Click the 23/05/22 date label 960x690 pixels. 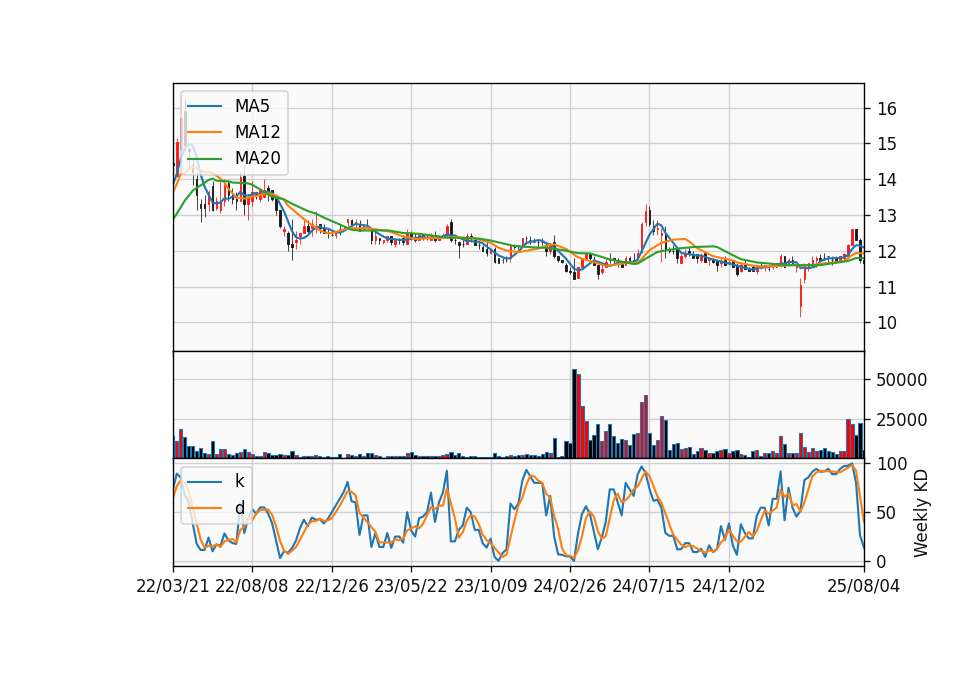click(x=411, y=586)
